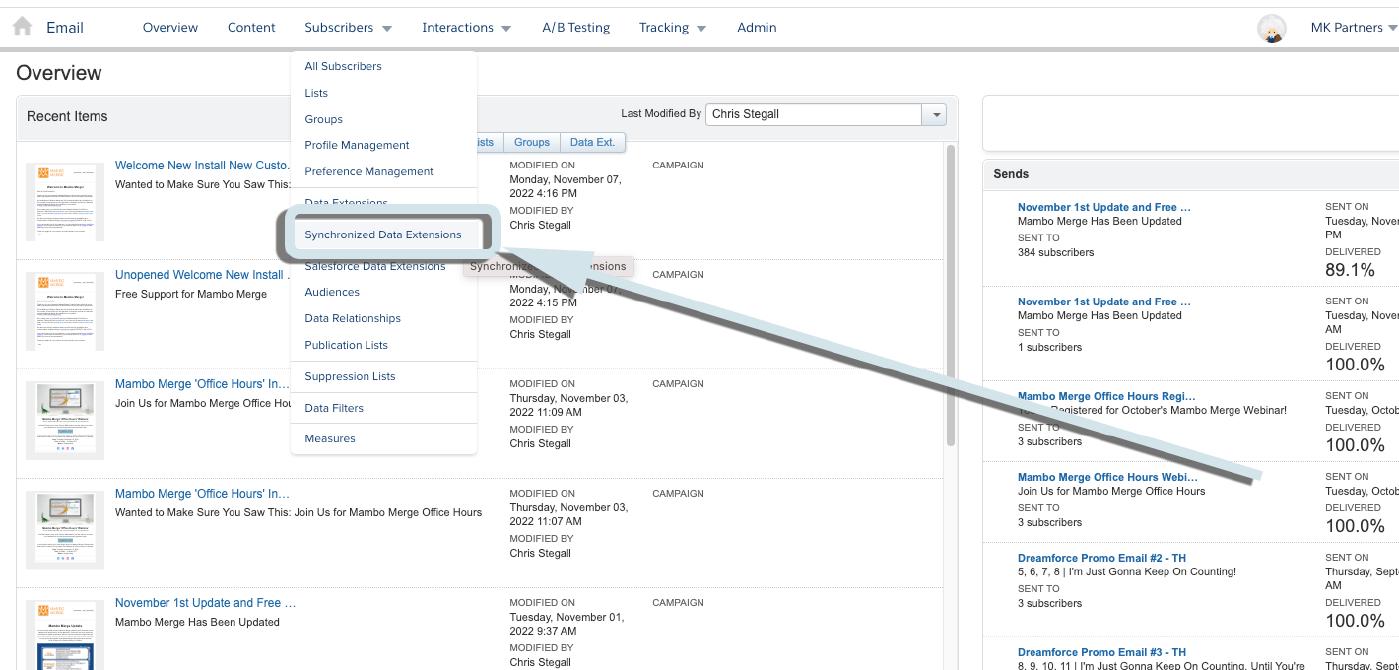Choose All Subscribers from the menu
Image resolution: width=1399 pixels, height=670 pixels.
pyautogui.click(x=343, y=66)
